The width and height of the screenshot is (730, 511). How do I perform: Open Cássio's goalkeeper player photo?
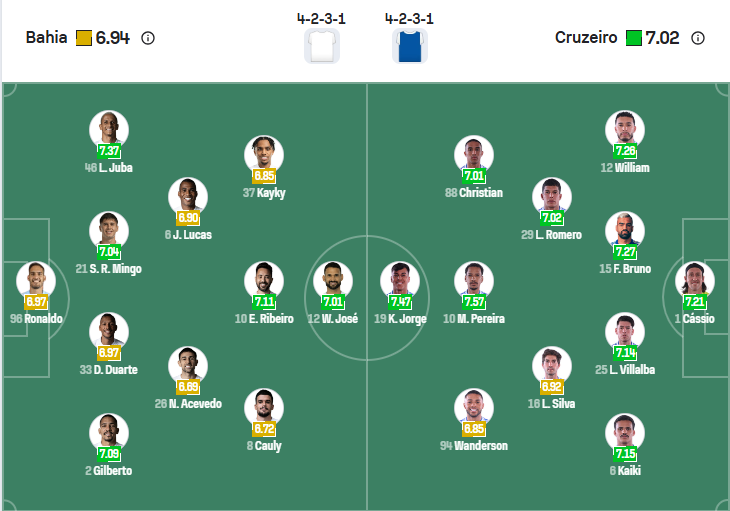[x=694, y=281]
